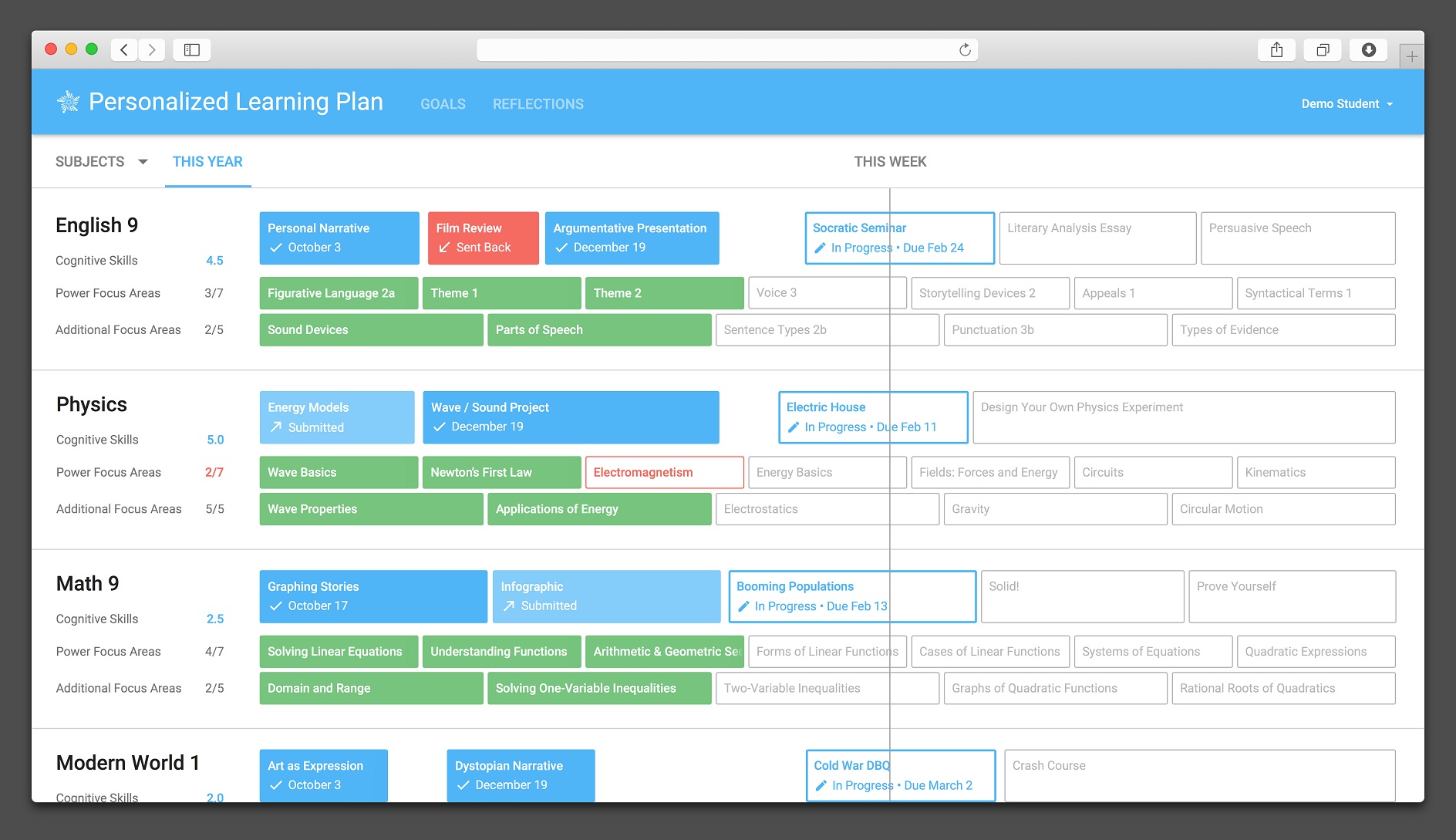
Task: Reload the page with the refresh icon
Action: [965, 50]
